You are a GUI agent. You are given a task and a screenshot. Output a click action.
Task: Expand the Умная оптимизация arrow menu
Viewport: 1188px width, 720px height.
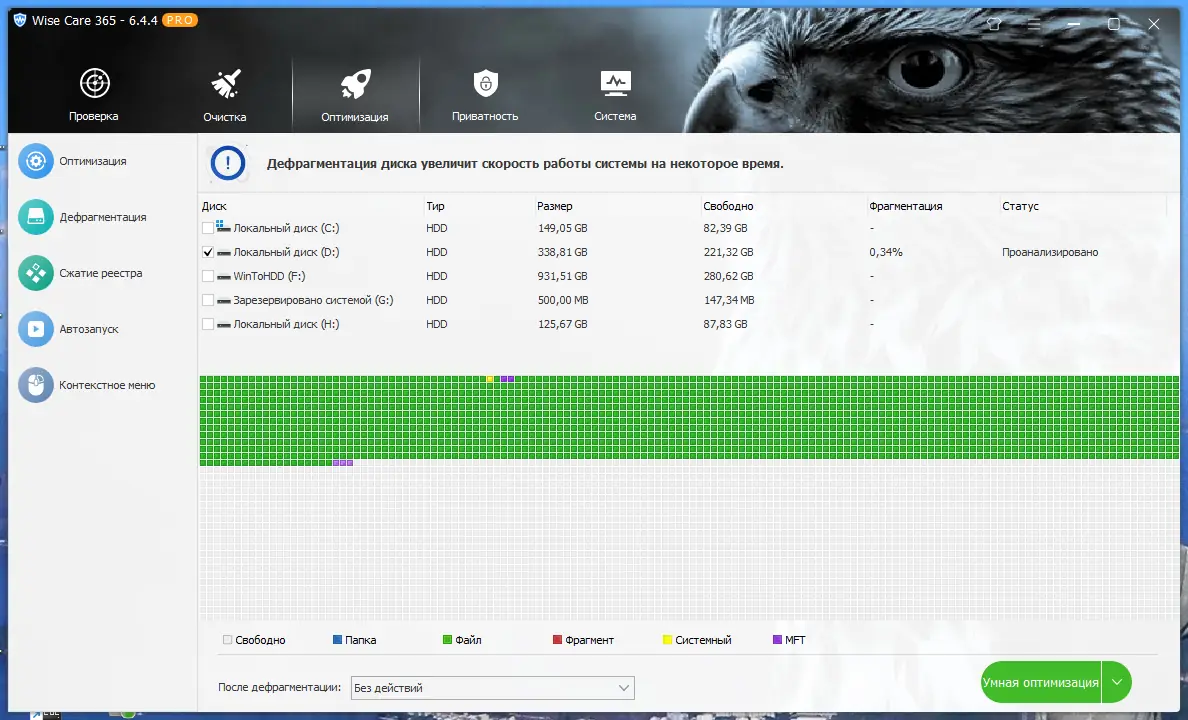point(1117,682)
